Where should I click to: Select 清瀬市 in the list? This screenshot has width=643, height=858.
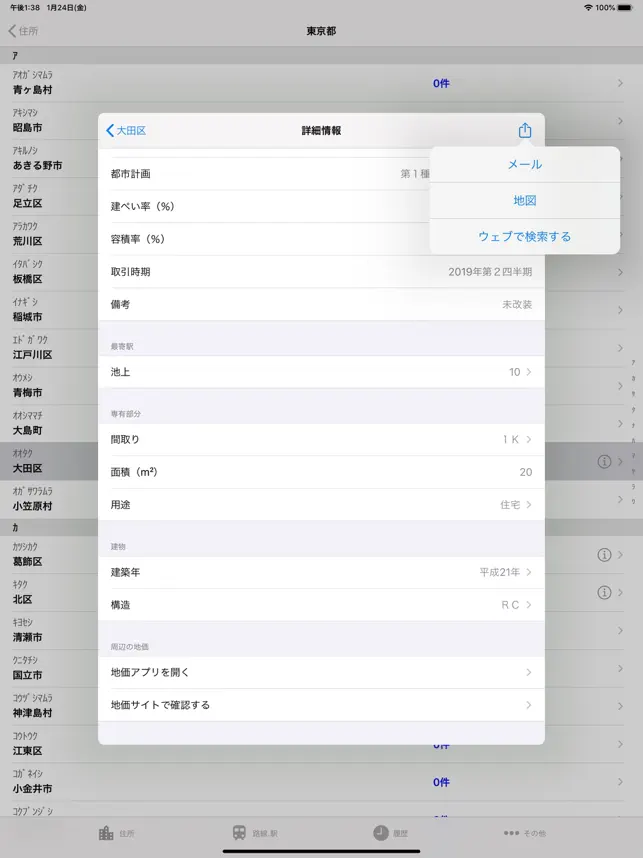pyautogui.click(x=27, y=637)
